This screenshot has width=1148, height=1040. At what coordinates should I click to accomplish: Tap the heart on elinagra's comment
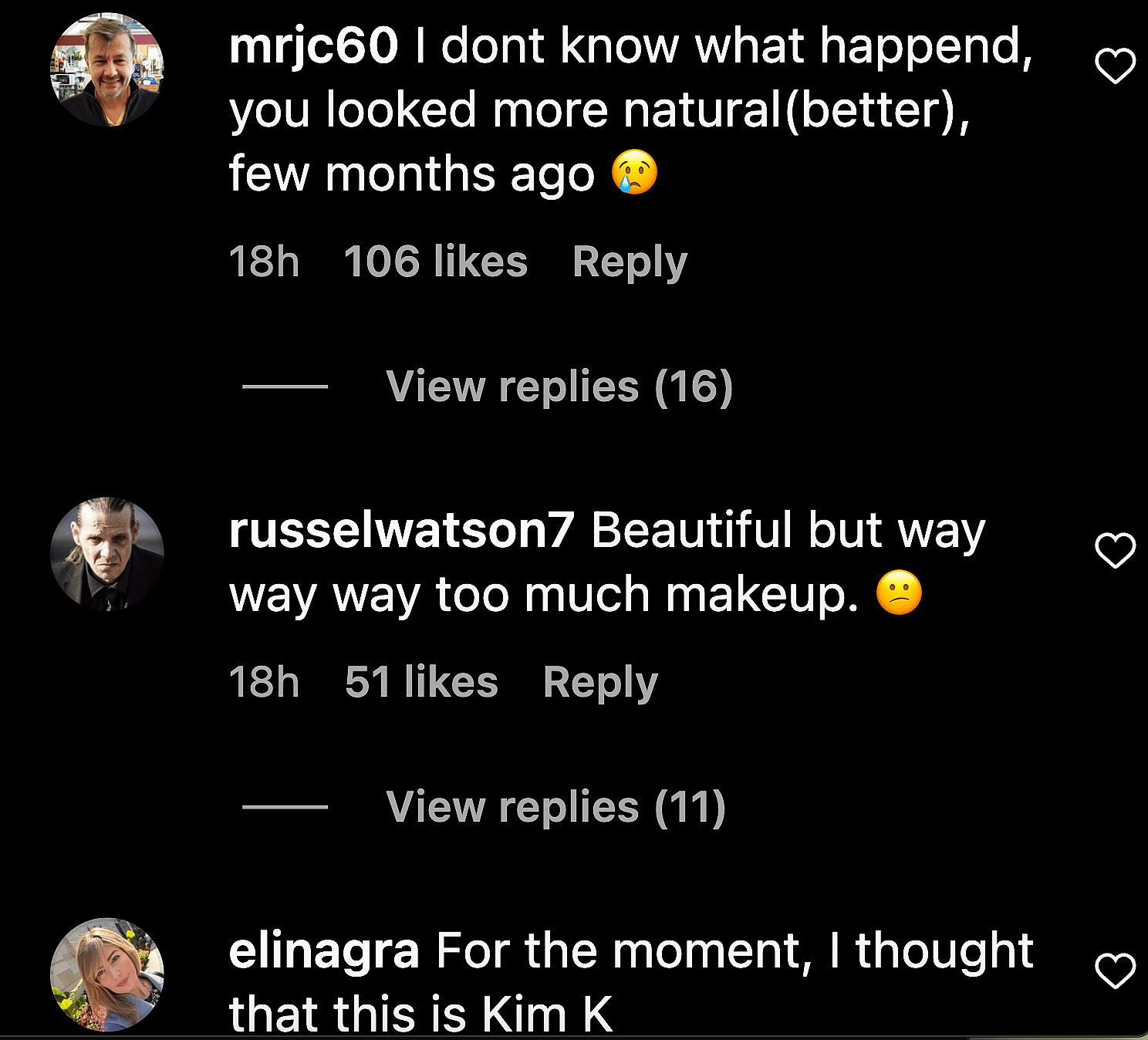[1115, 971]
